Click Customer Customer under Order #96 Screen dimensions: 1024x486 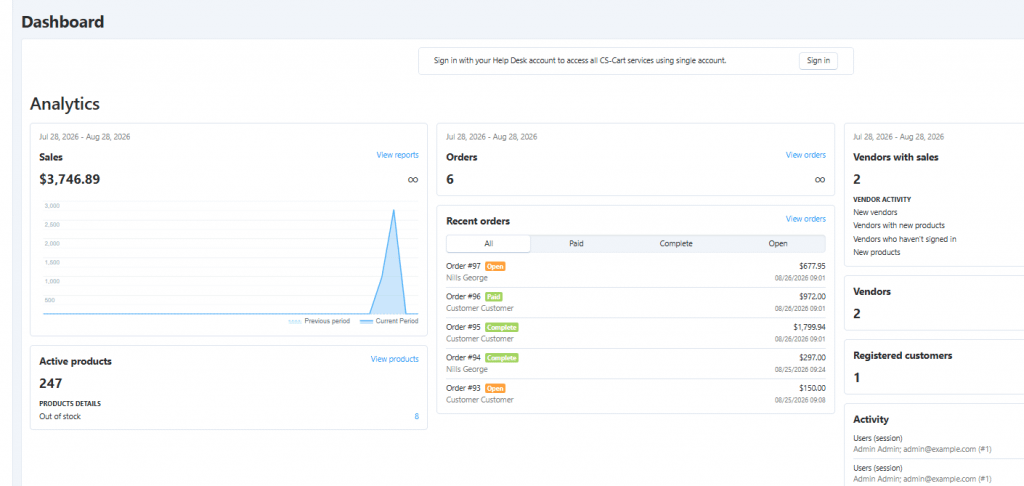point(479,308)
